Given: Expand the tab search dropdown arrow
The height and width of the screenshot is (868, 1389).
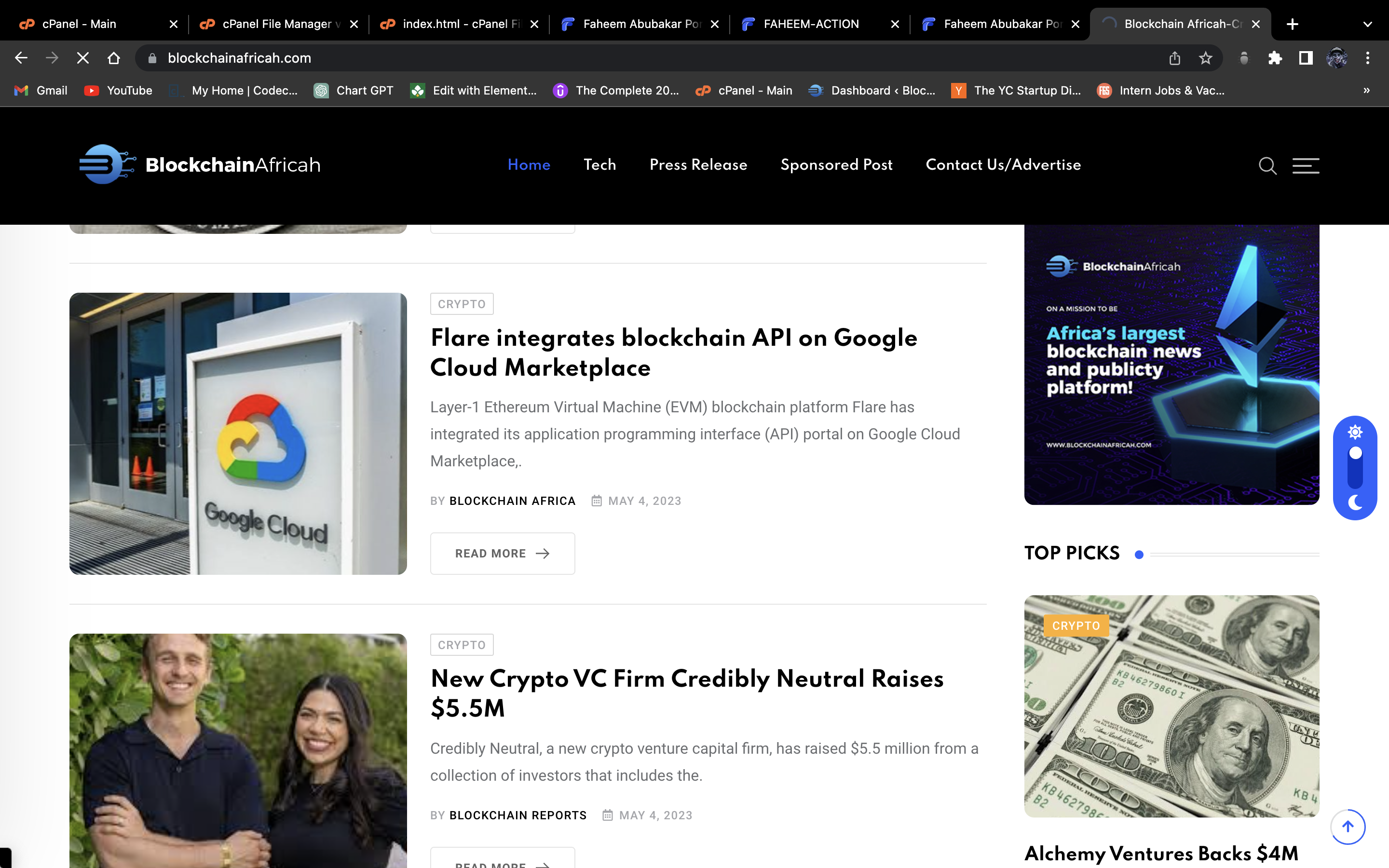Looking at the screenshot, I should pyautogui.click(x=1368, y=24).
